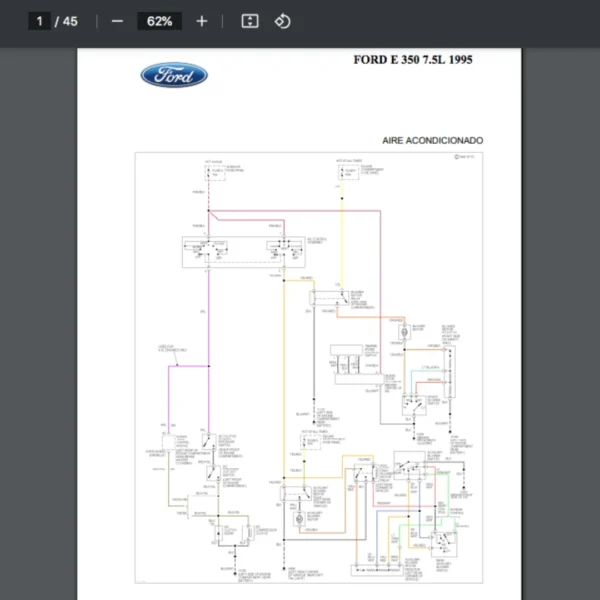The width and height of the screenshot is (600, 600).
Task: Click the auxiliary blower motor symbol
Action: point(297,518)
